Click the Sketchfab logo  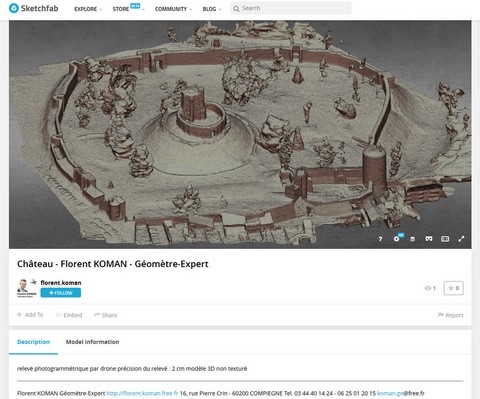click(x=34, y=8)
